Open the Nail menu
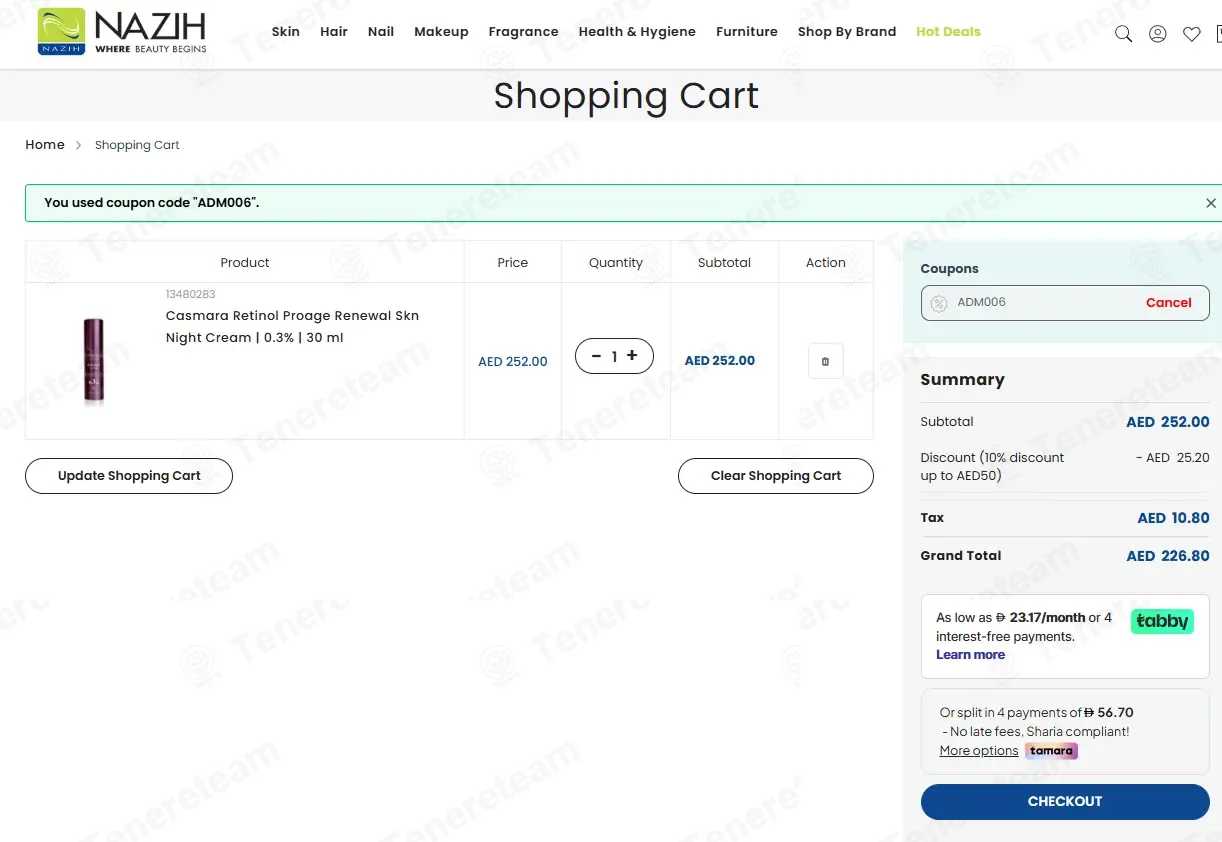 [x=381, y=32]
